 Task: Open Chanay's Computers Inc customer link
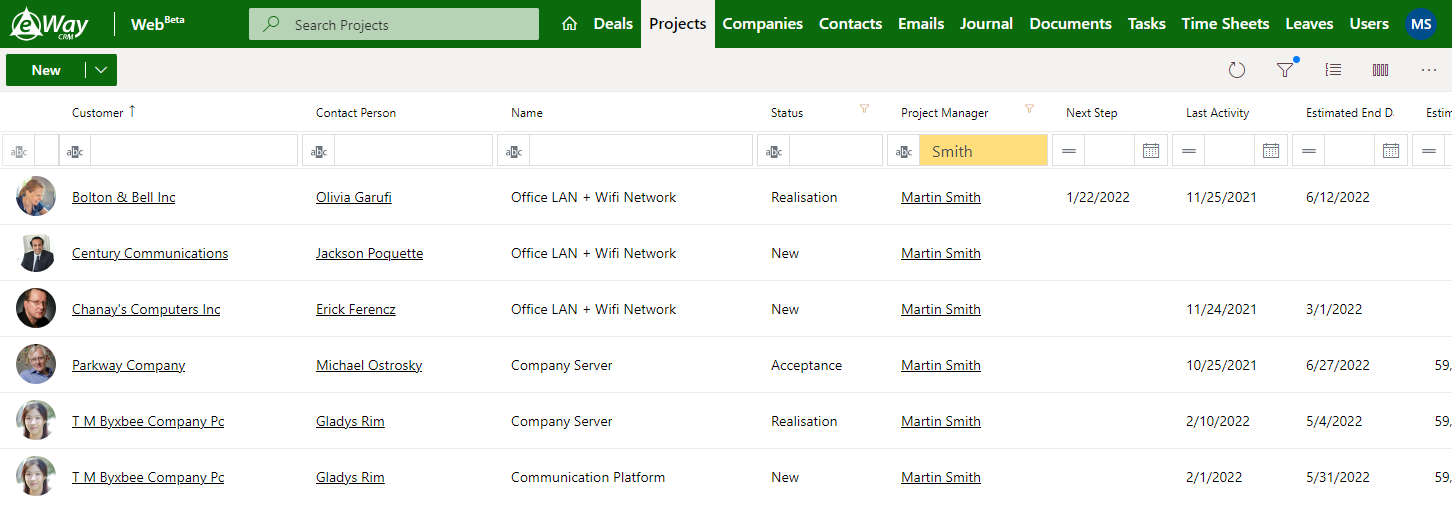(146, 309)
